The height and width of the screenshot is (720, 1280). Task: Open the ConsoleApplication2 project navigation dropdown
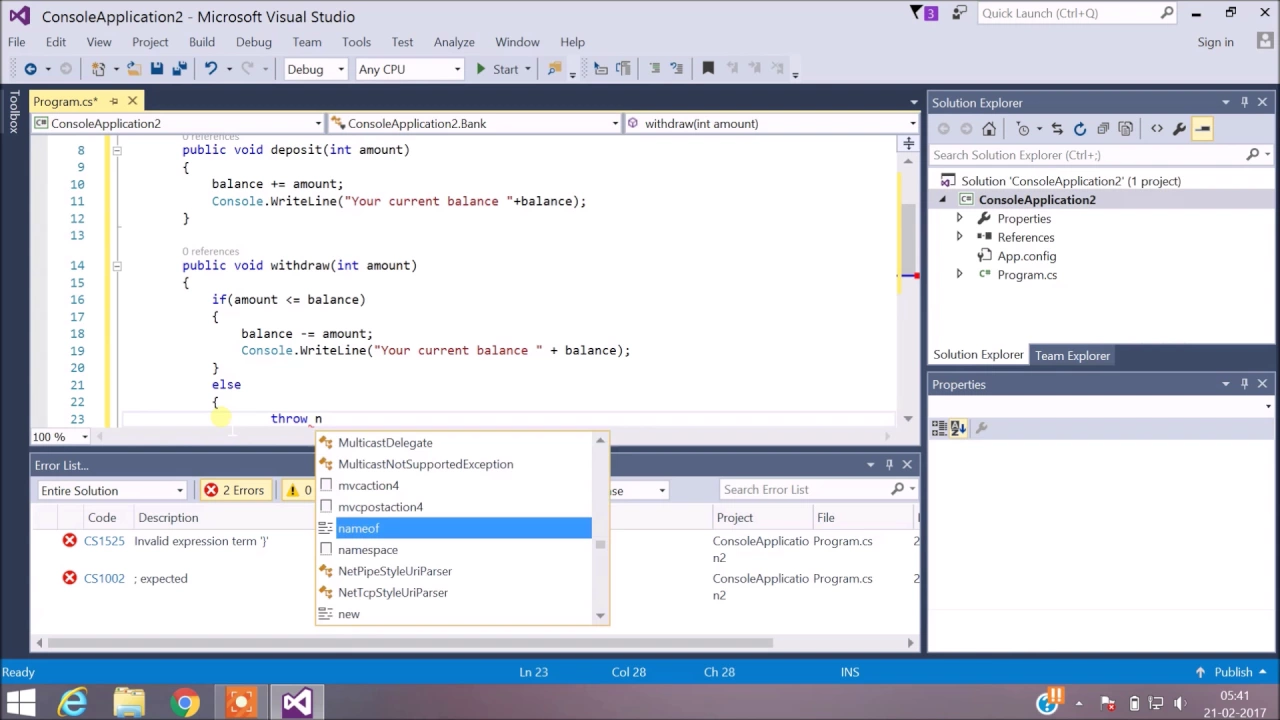(x=177, y=123)
